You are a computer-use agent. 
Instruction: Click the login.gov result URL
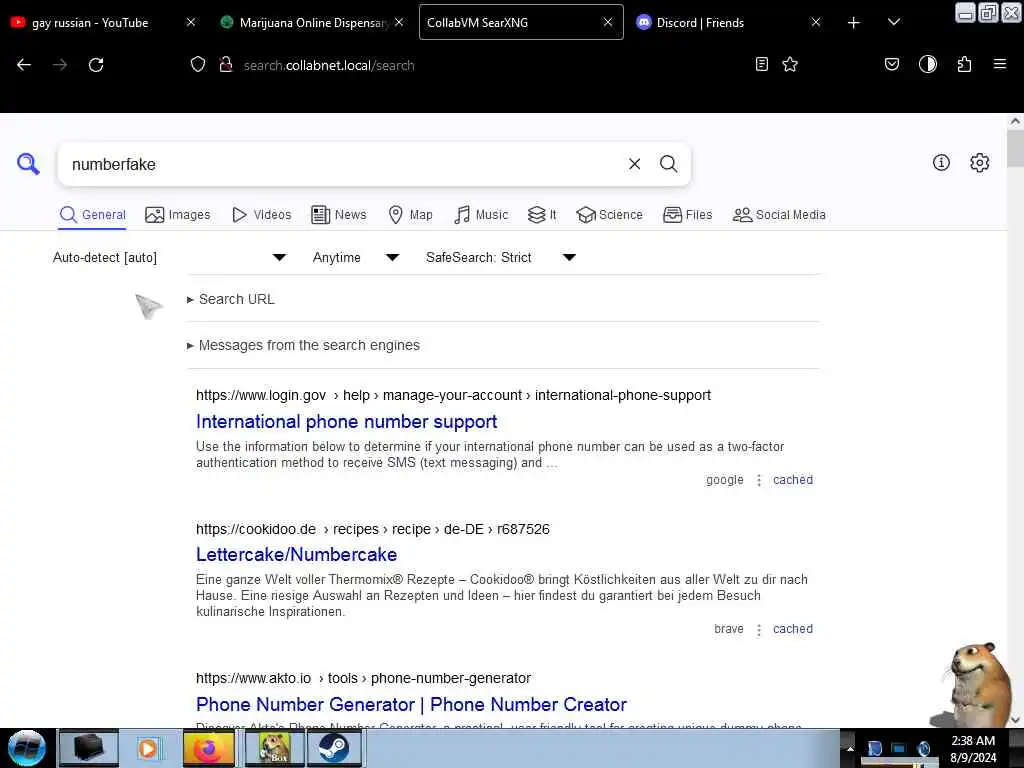click(x=453, y=395)
